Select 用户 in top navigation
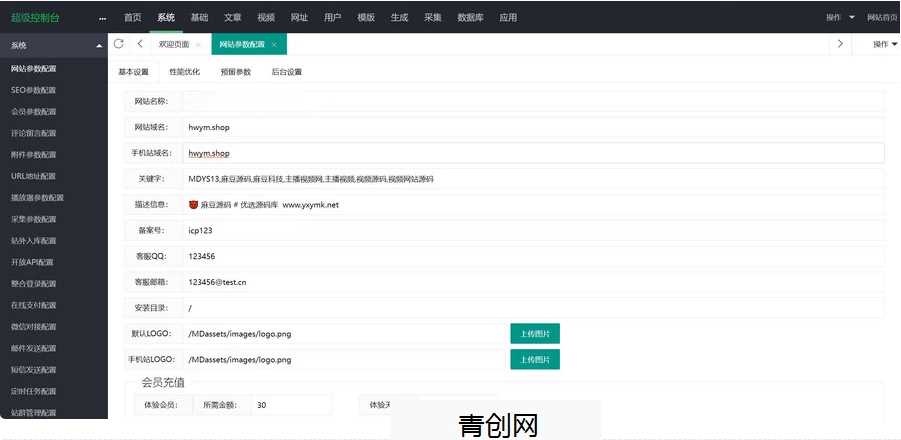Image resolution: width=901 pixels, height=440 pixels. tap(333, 17)
